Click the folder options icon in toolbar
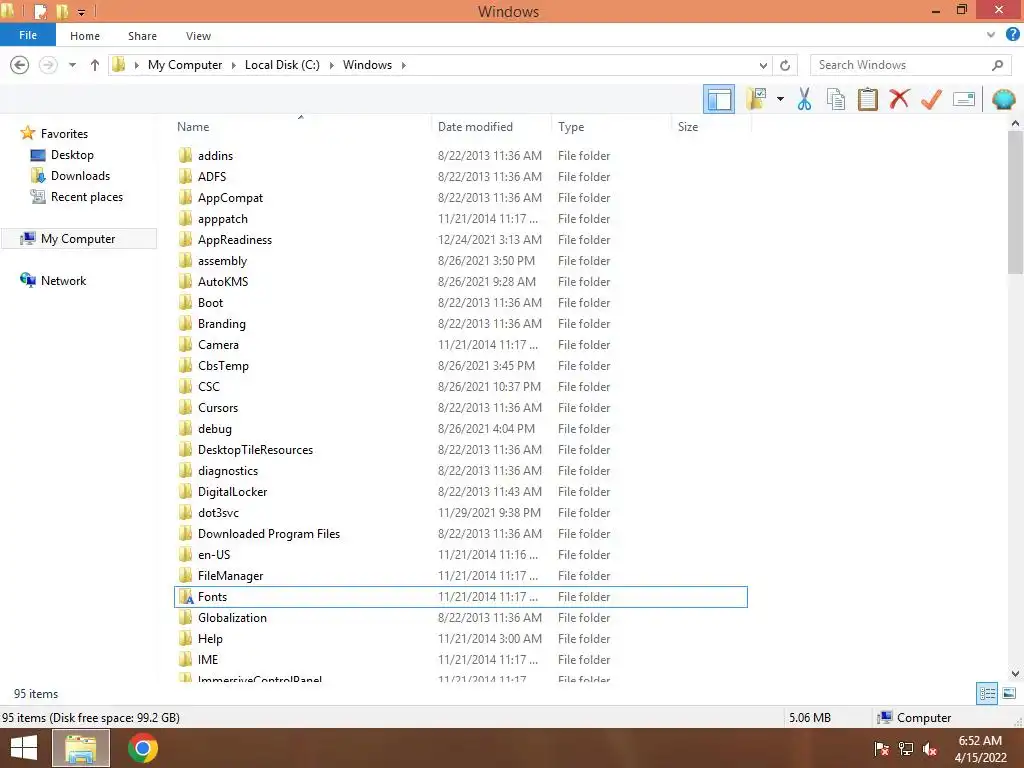This screenshot has height=768, width=1024. pos(756,99)
